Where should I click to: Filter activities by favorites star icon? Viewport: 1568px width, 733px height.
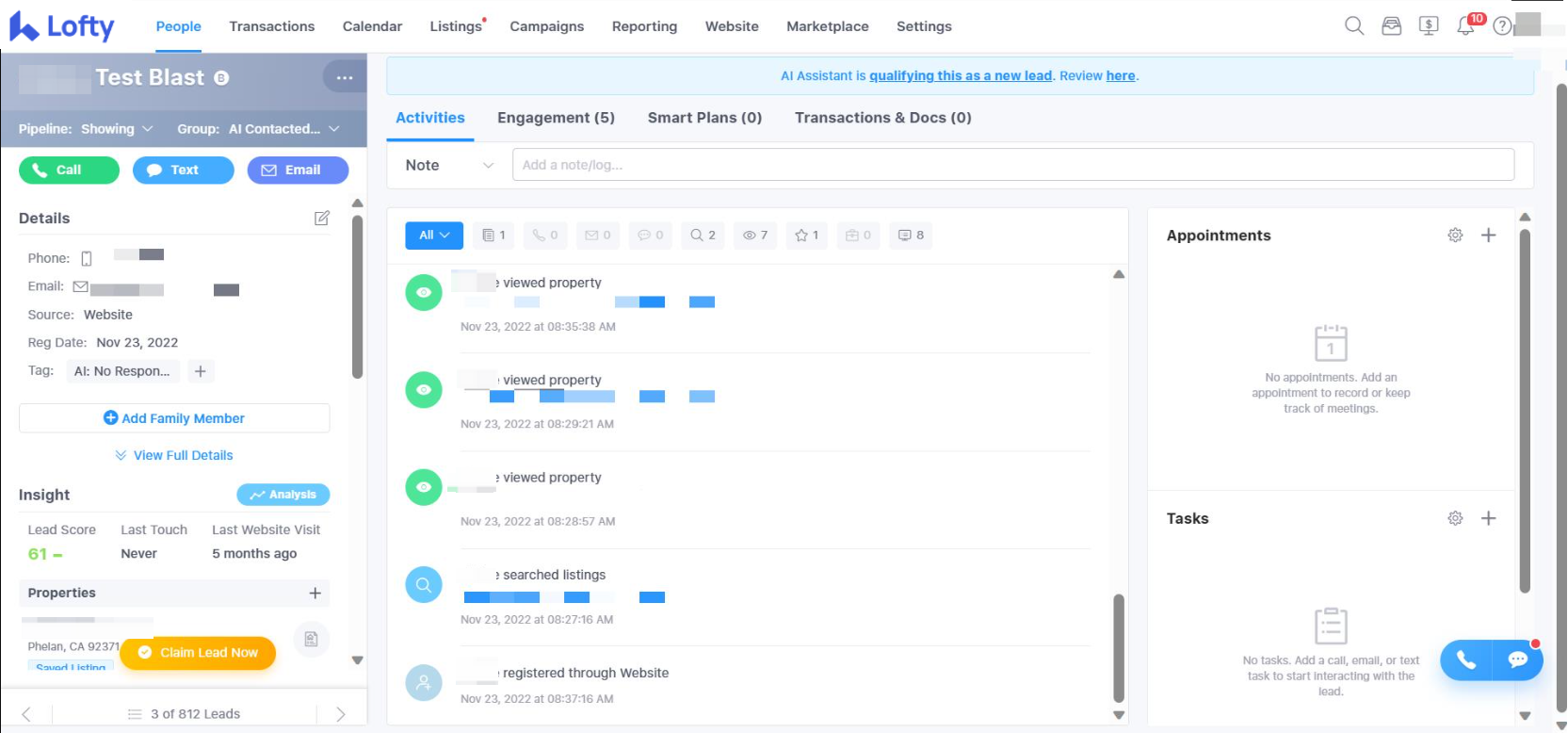[x=806, y=236]
